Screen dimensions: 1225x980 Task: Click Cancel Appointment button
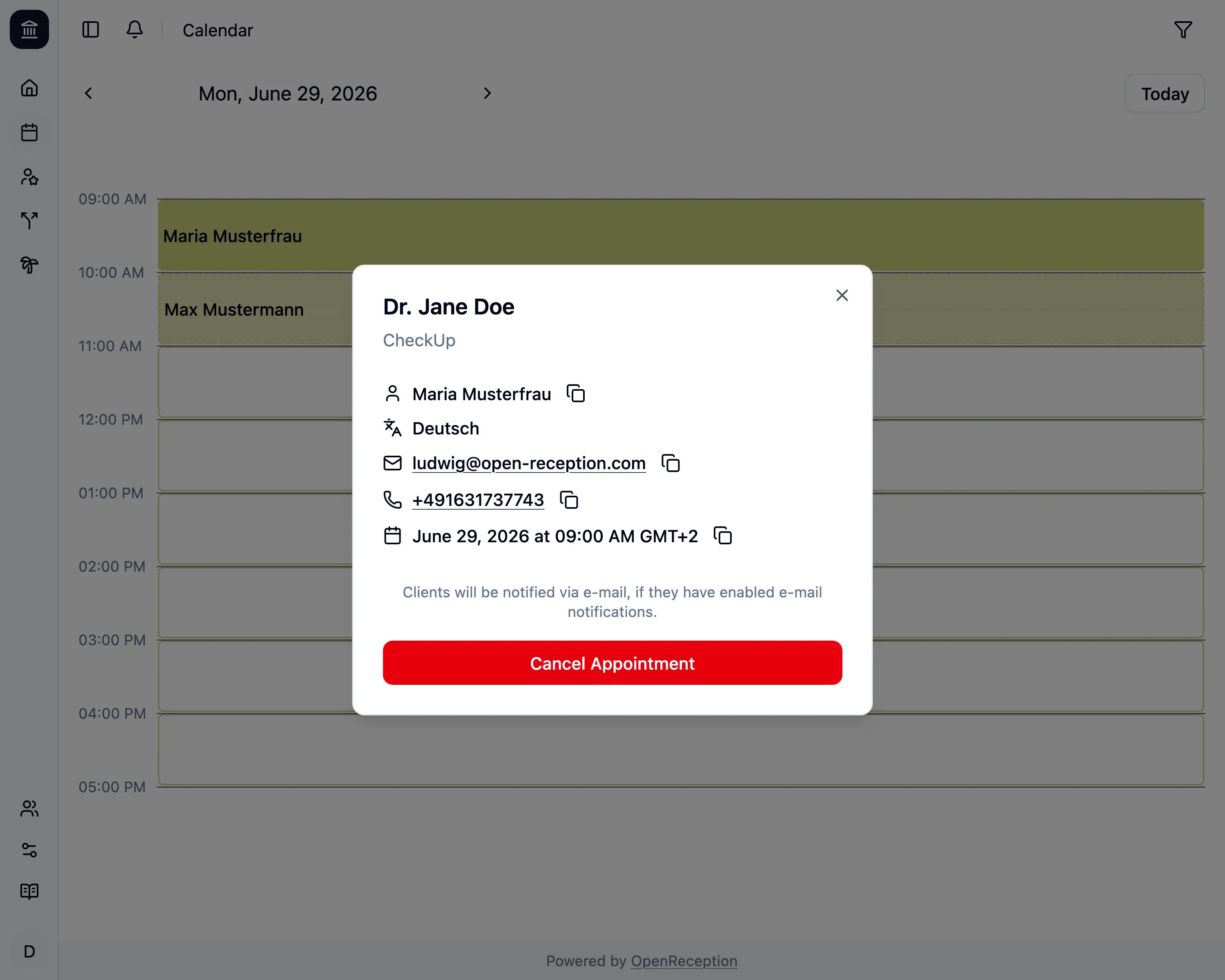coord(612,663)
